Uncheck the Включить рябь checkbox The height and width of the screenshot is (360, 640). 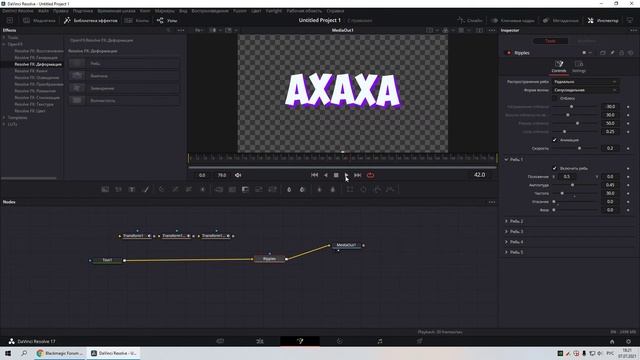pos(554,168)
